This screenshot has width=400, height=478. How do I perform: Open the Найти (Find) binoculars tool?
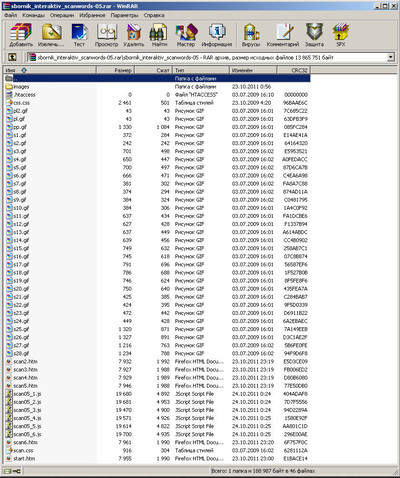(x=159, y=35)
